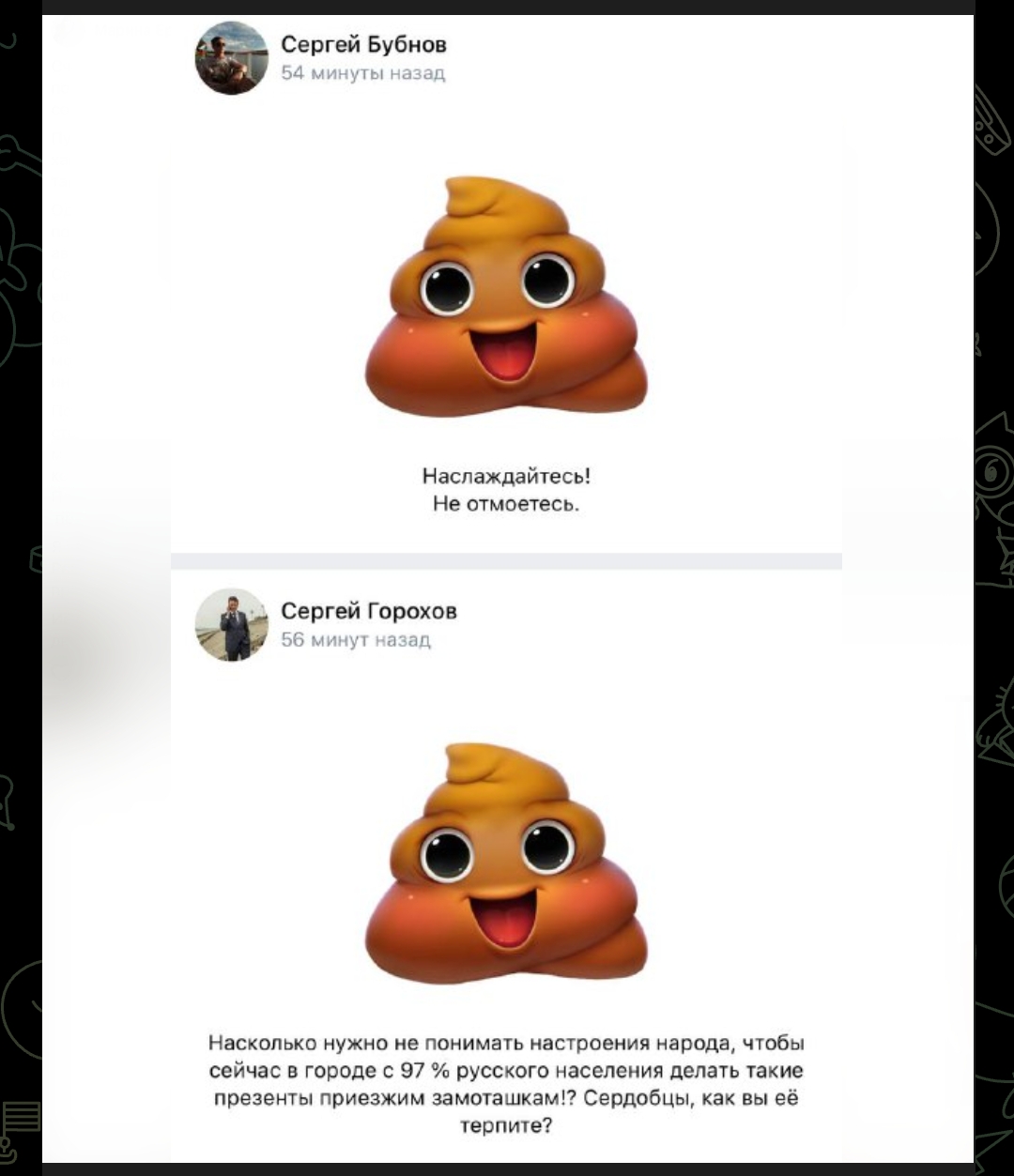The width and height of the screenshot is (1014, 1176).
Task: Open the poop emoji image in Горохов's post
Action: tap(506, 863)
